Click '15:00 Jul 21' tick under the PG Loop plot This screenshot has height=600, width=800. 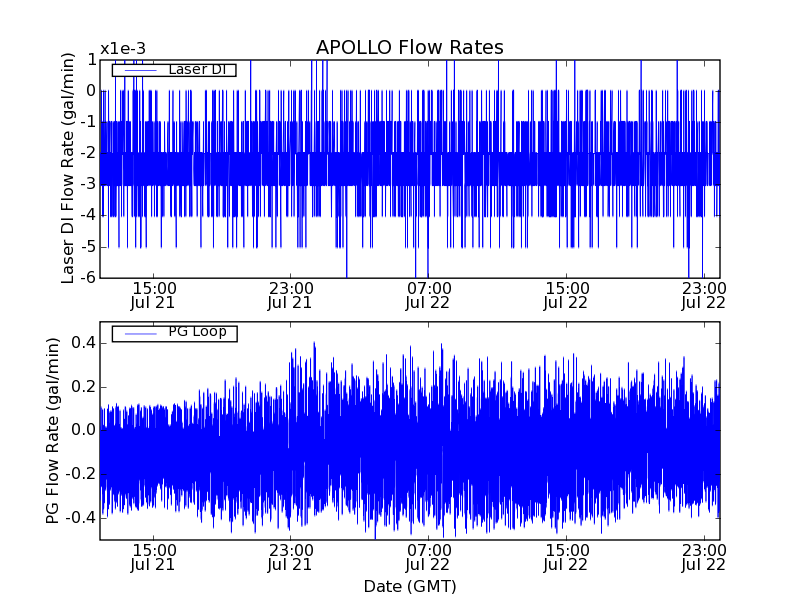pos(153,558)
